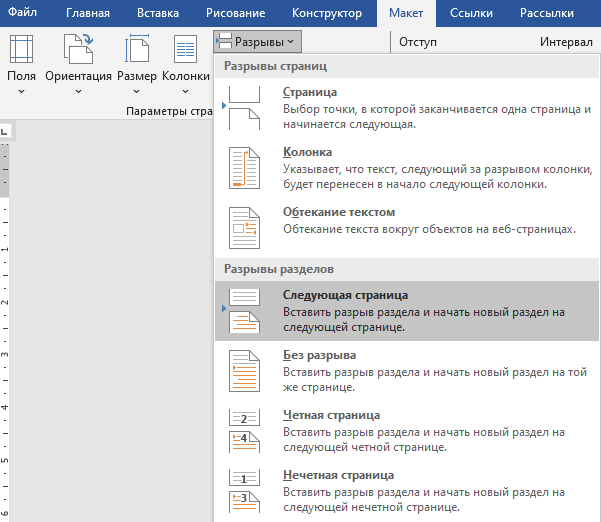
Task: Click the Нечетная страница icon
Action: (x=244, y=491)
